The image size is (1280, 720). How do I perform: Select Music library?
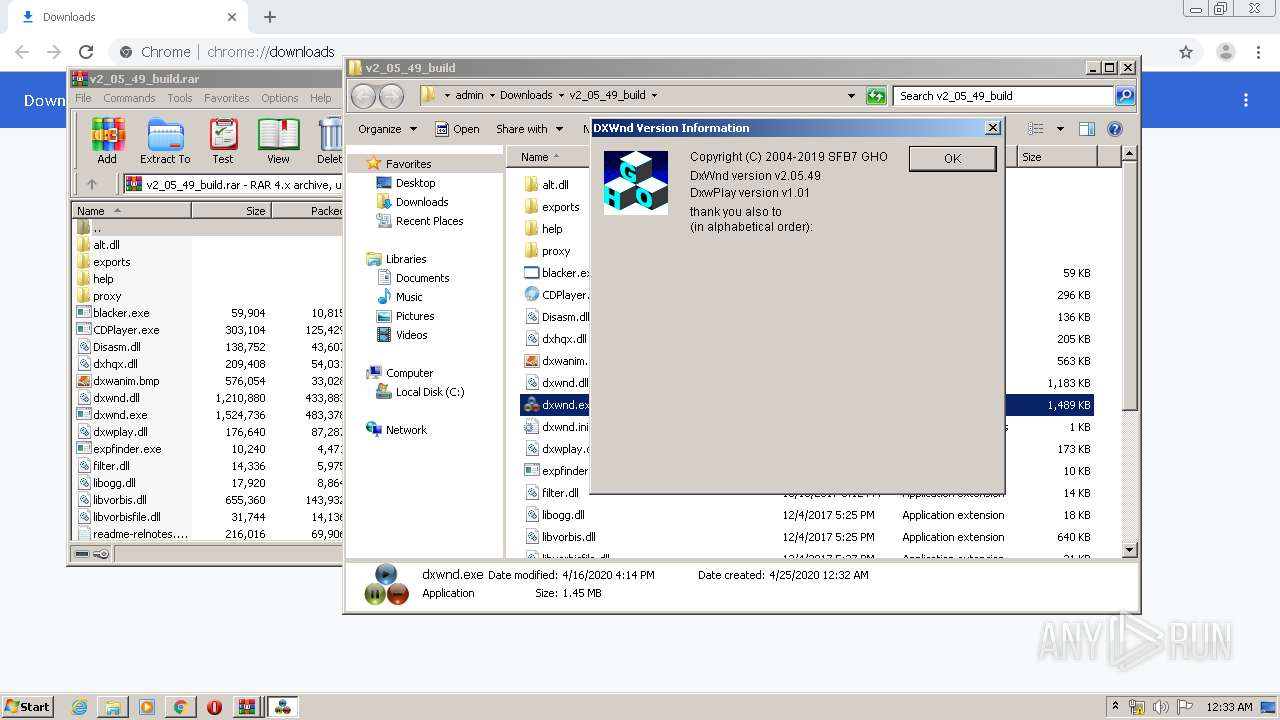400,297
